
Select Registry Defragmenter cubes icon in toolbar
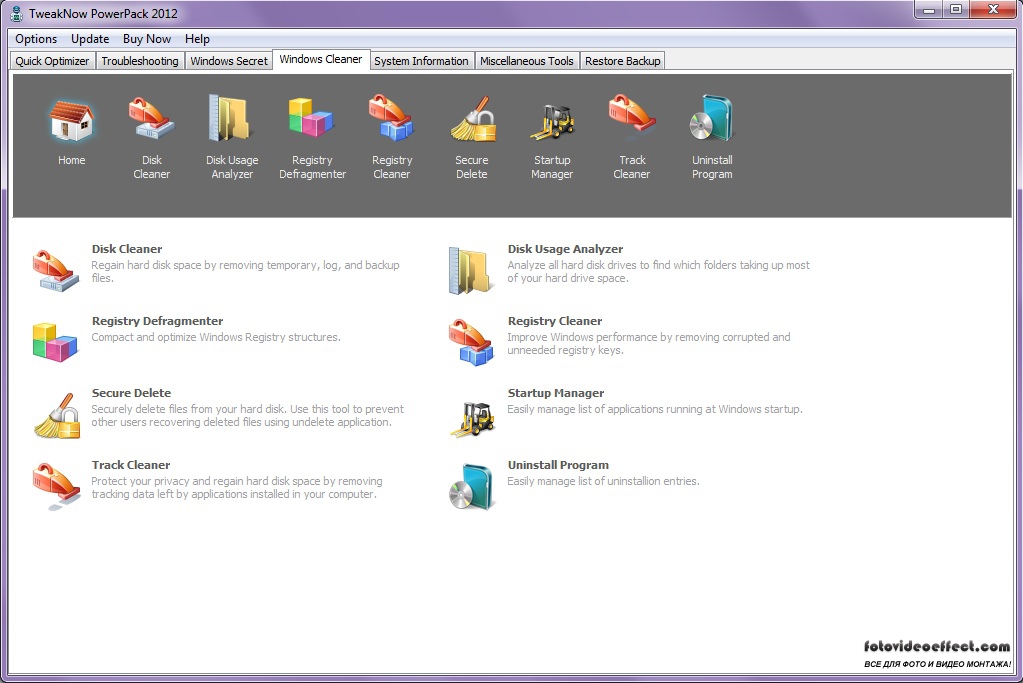tap(312, 118)
